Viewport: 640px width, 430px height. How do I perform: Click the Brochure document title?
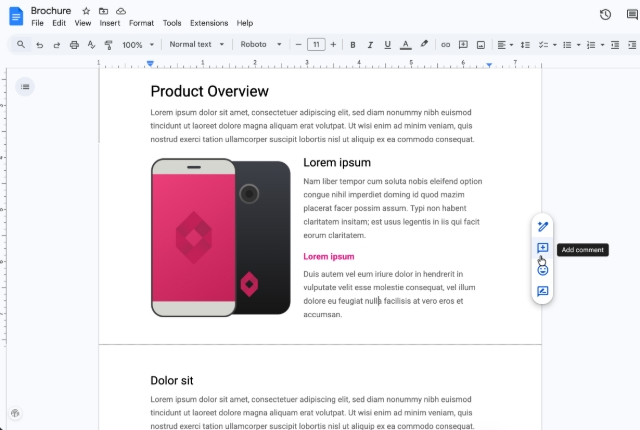(51, 11)
